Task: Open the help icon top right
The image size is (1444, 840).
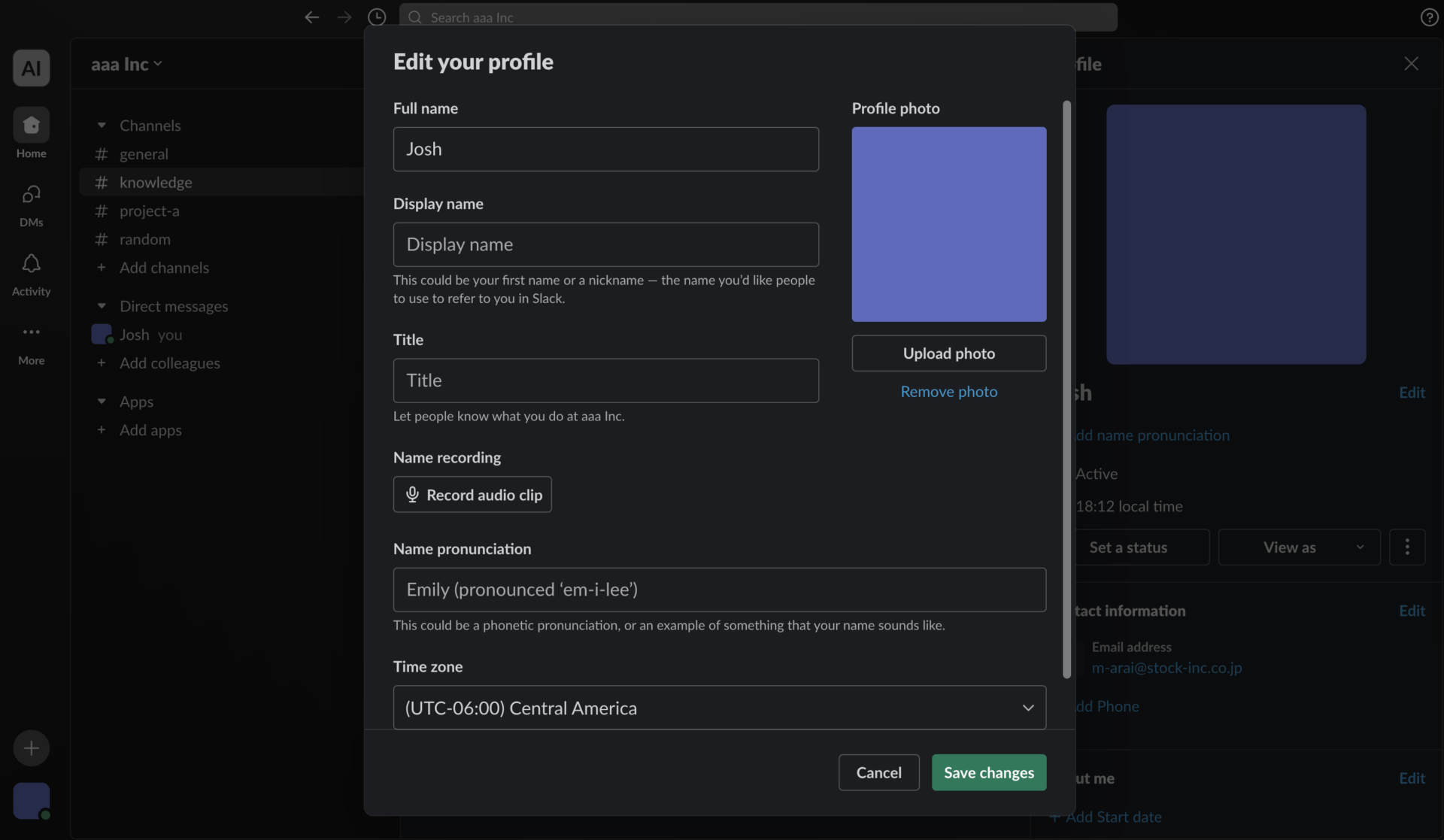Action: pyautogui.click(x=1428, y=17)
